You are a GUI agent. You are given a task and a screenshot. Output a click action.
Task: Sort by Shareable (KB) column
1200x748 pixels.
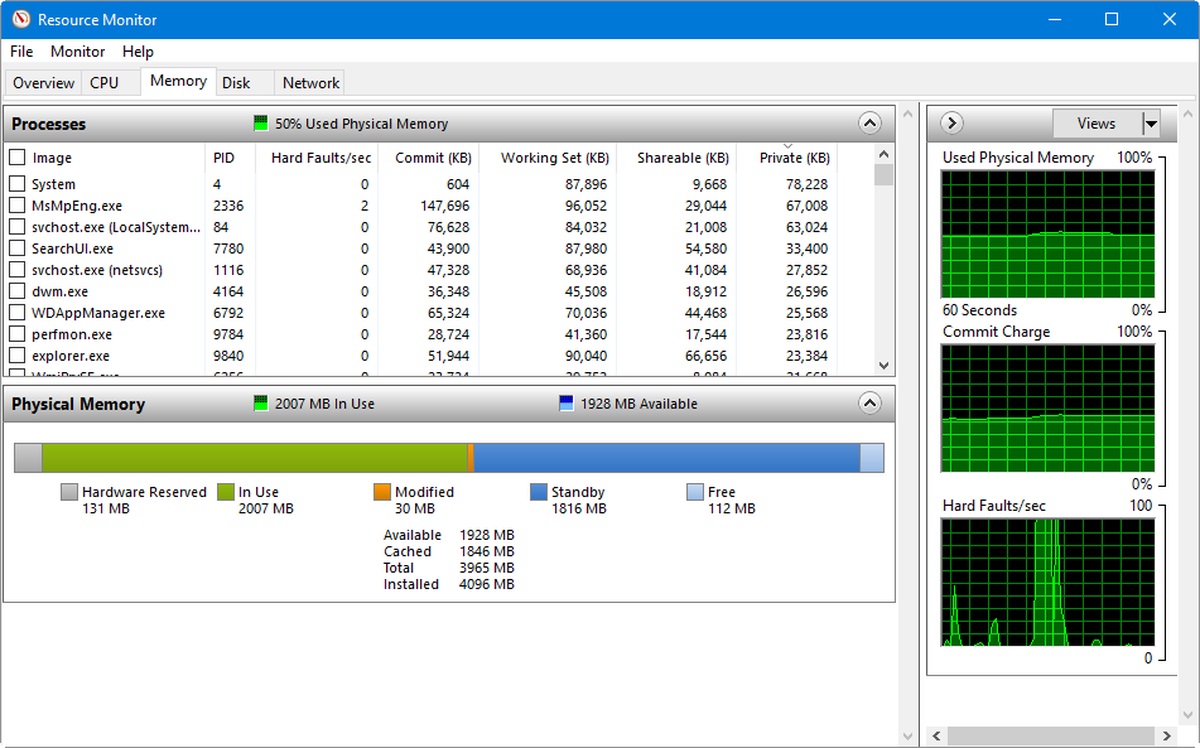tap(676, 157)
